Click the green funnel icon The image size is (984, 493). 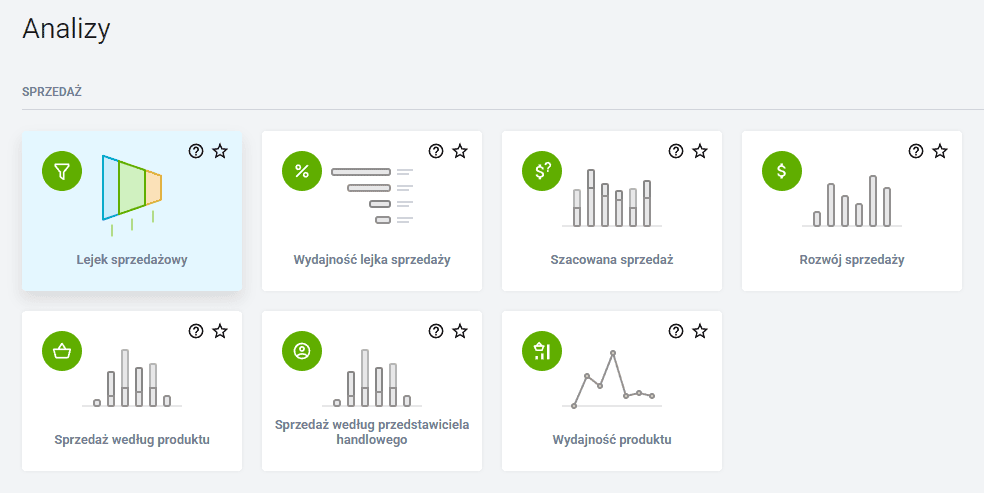point(62,172)
